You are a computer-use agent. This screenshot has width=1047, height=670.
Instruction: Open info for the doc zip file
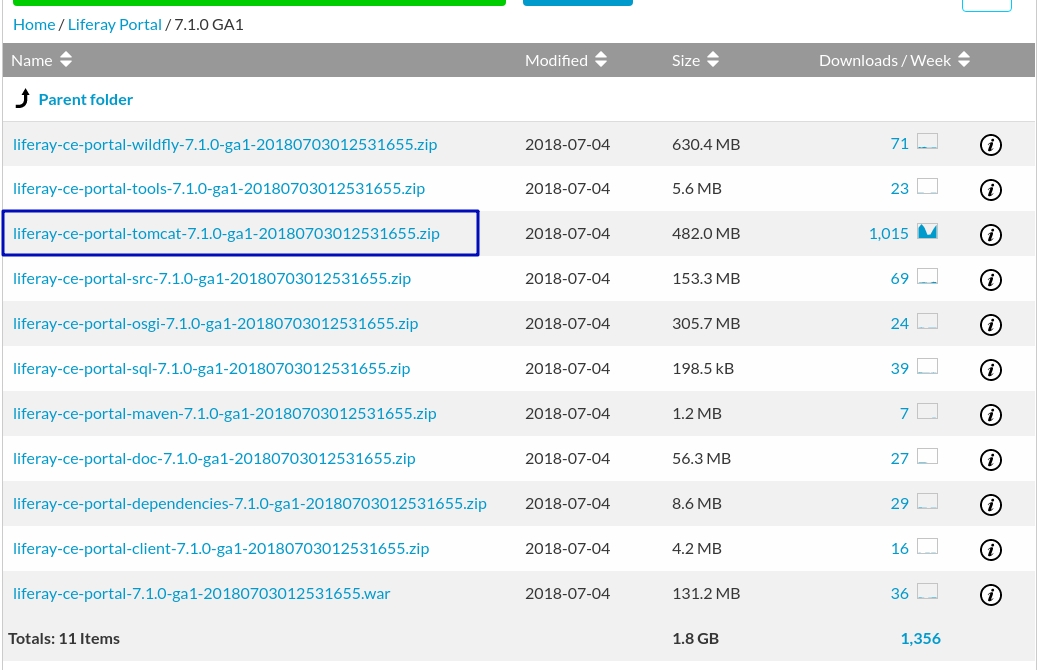coord(990,460)
